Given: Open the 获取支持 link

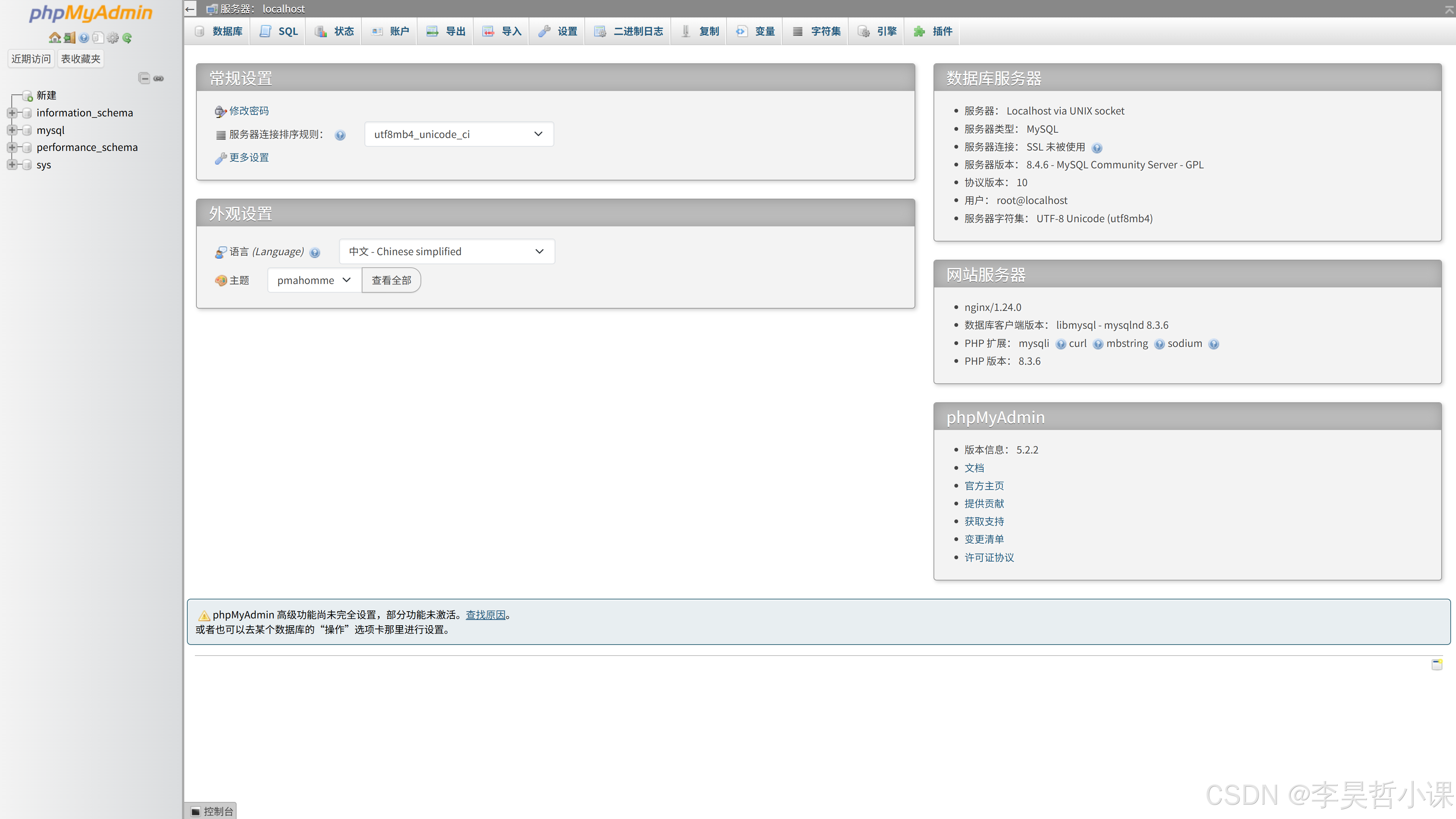Looking at the screenshot, I should point(984,522).
